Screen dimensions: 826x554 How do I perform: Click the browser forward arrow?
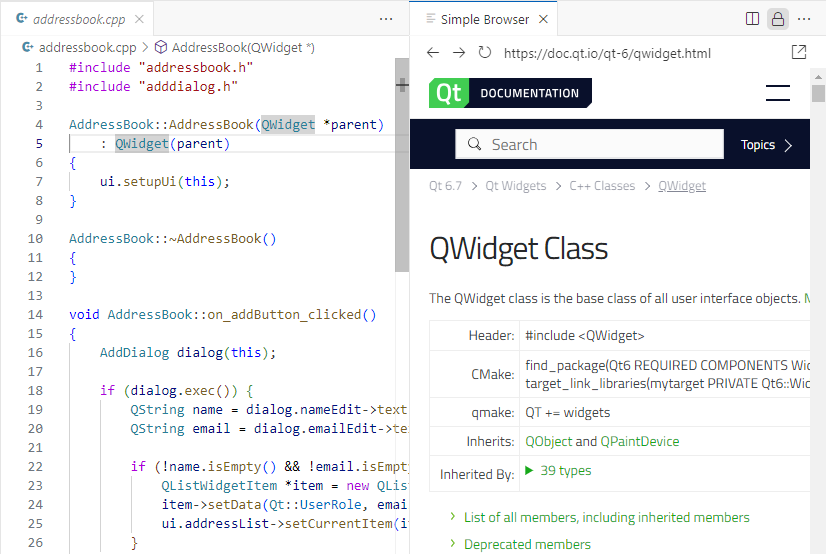click(459, 53)
